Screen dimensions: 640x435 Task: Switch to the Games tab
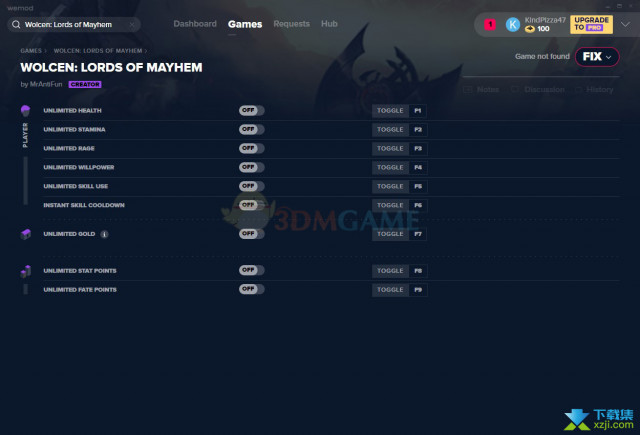click(245, 24)
